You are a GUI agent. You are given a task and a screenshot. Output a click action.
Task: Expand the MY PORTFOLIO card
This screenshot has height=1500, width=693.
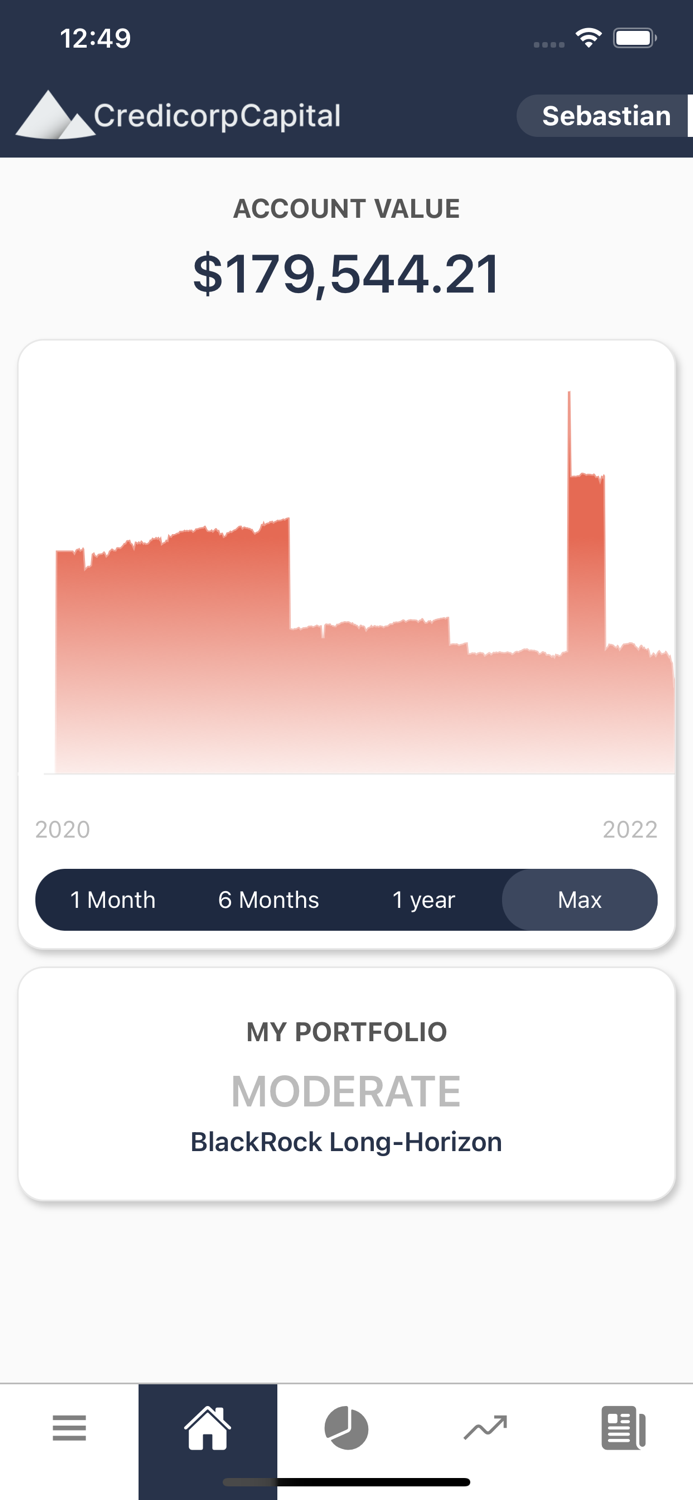(346, 1031)
